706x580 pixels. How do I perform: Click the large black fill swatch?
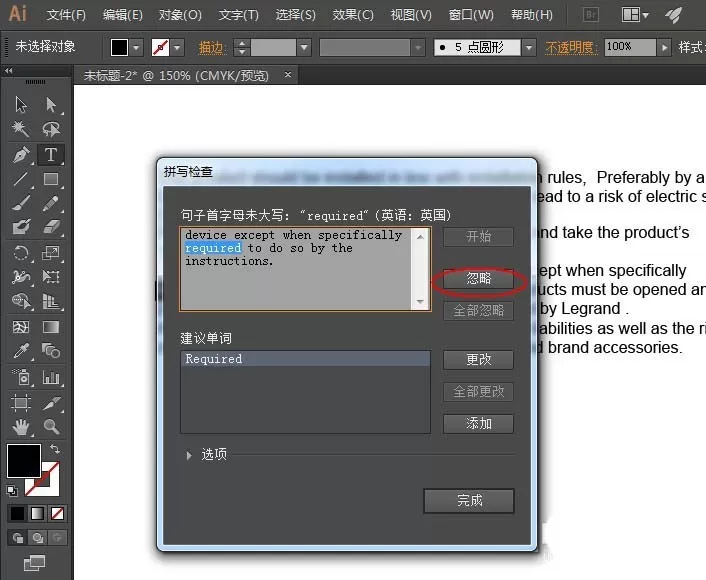(23, 460)
